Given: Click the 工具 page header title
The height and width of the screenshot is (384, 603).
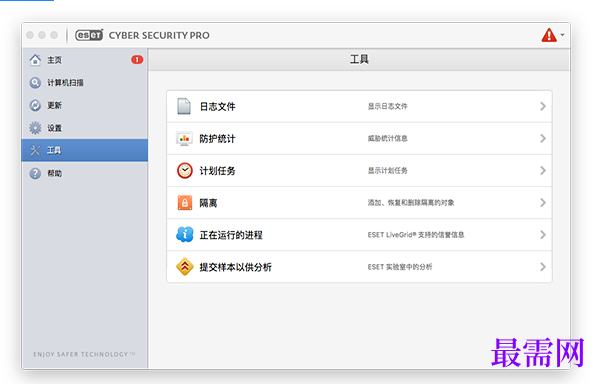Looking at the screenshot, I should point(359,59).
